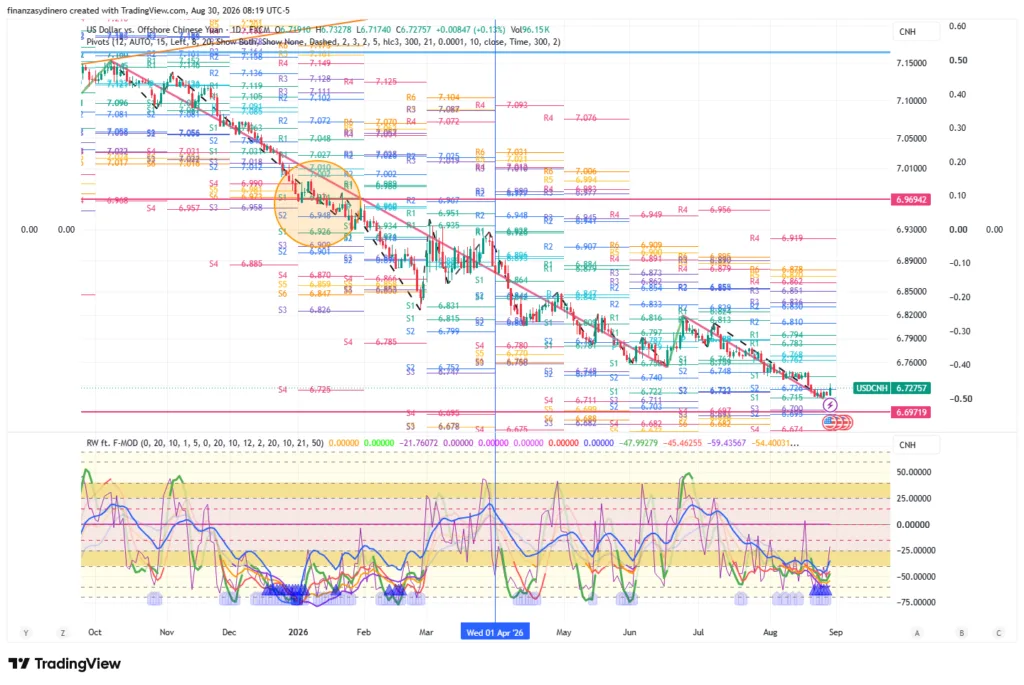Click the 2026 label on time axis
Viewport: 1024px width, 685px height.
pos(298,632)
